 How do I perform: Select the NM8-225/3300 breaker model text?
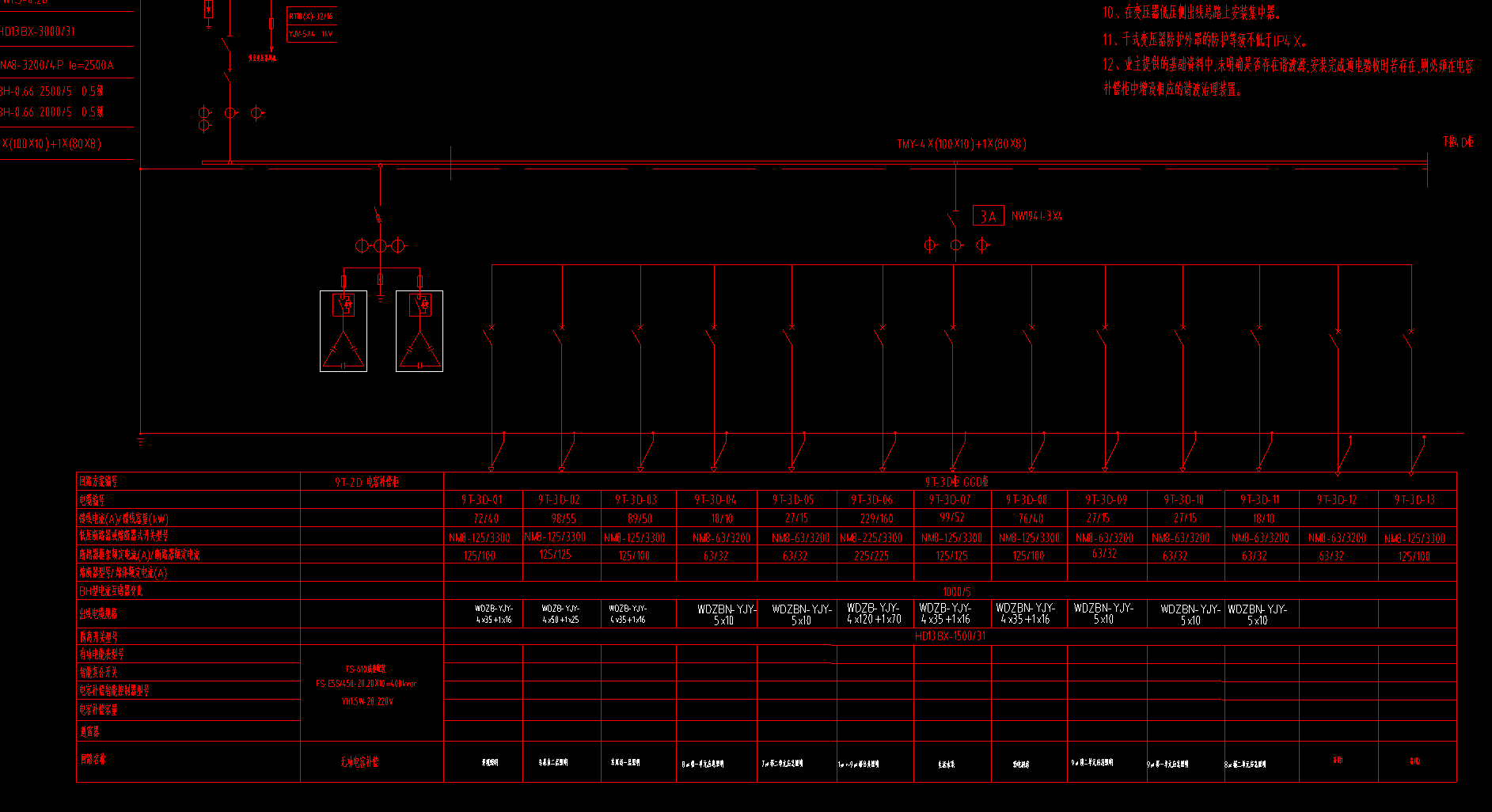point(871,538)
